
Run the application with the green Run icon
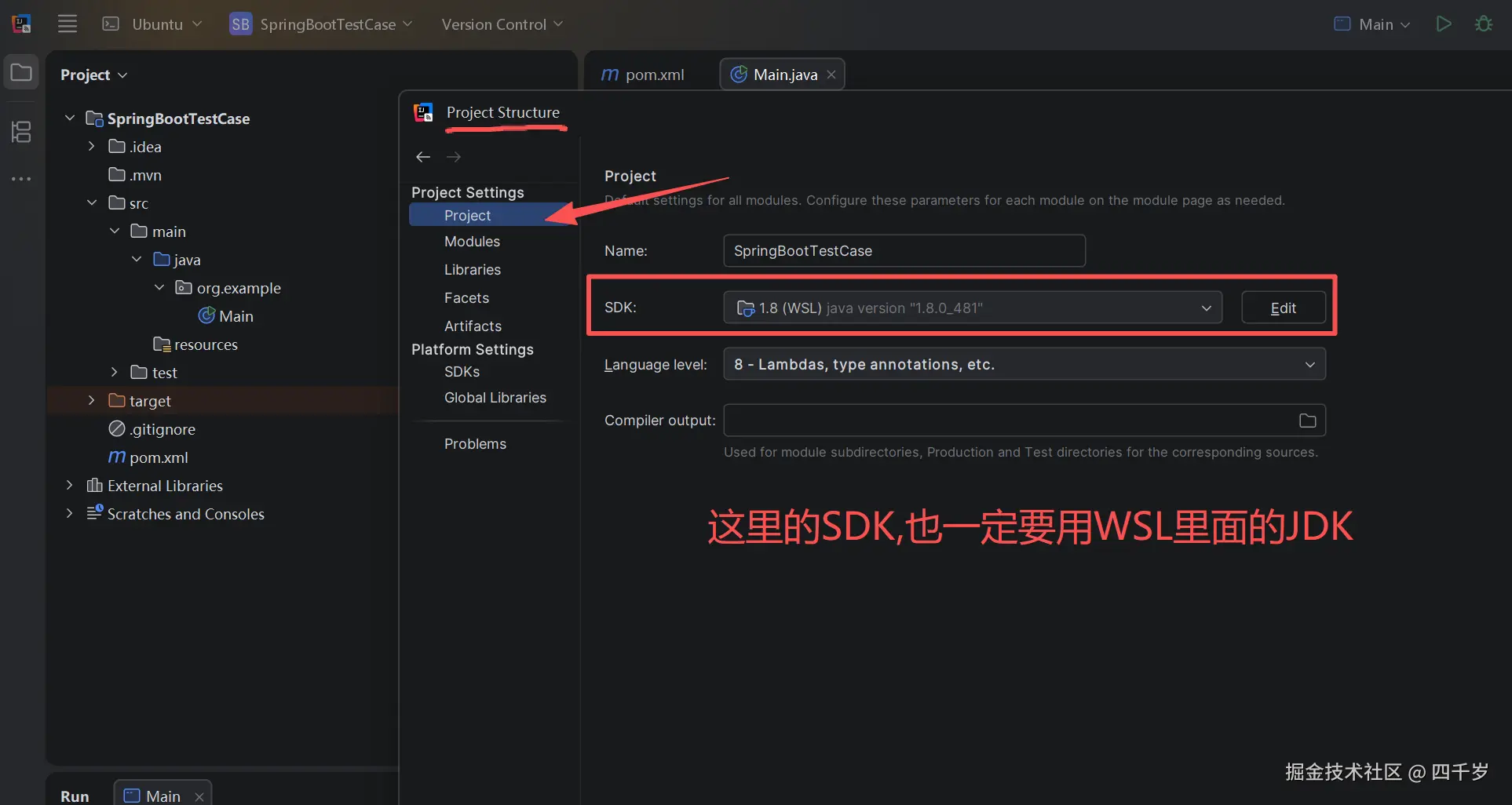(1444, 24)
